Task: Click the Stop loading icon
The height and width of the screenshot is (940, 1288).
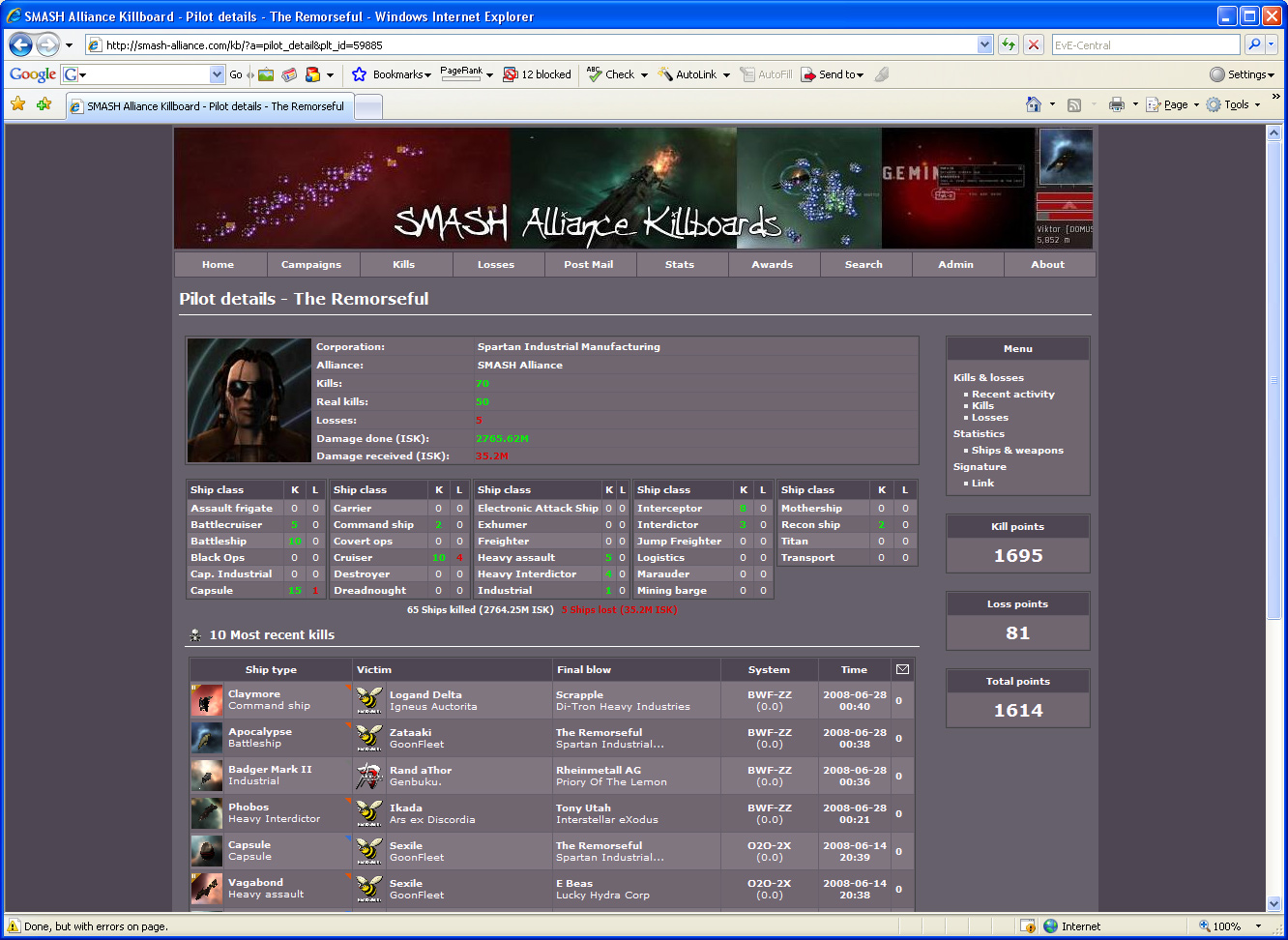Action: click(1034, 44)
